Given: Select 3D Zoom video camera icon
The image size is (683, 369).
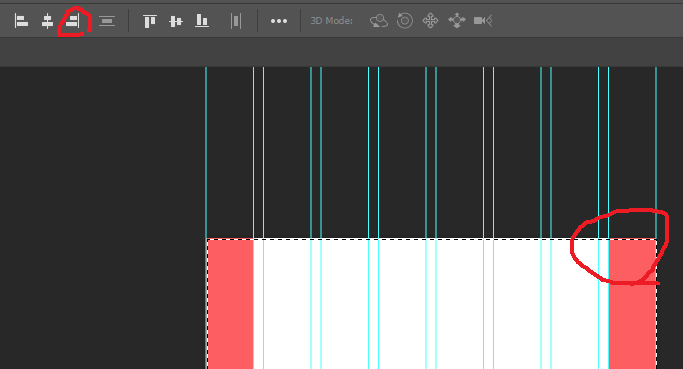Looking at the screenshot, I should pyautogui.click(x=483, y=20).
